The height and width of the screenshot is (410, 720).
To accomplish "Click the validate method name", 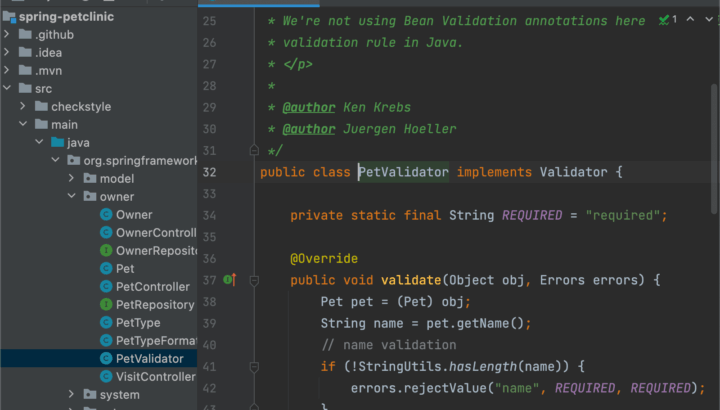I will click(411, 280).
